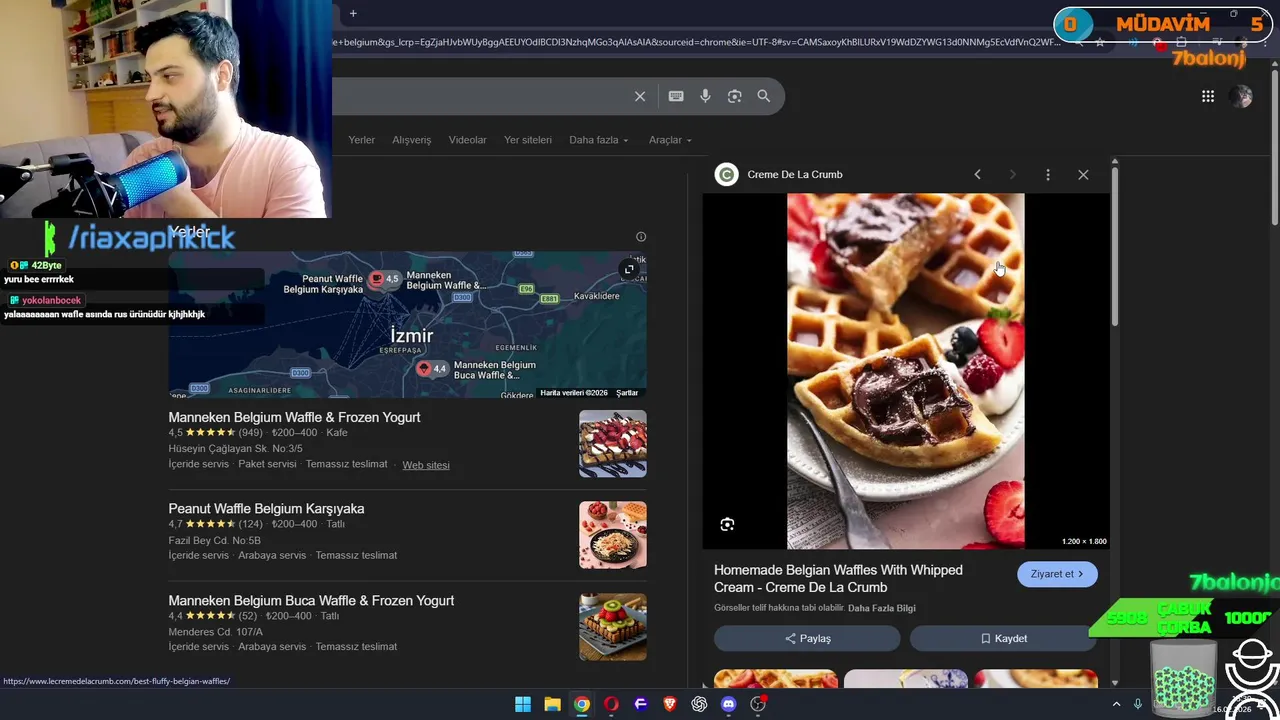Image resolution: width=1280 pixels, height=720 pixels.
Task: Open Manneken Belgium Waffle & Frozen Yogurt listing
Action: 294,417
